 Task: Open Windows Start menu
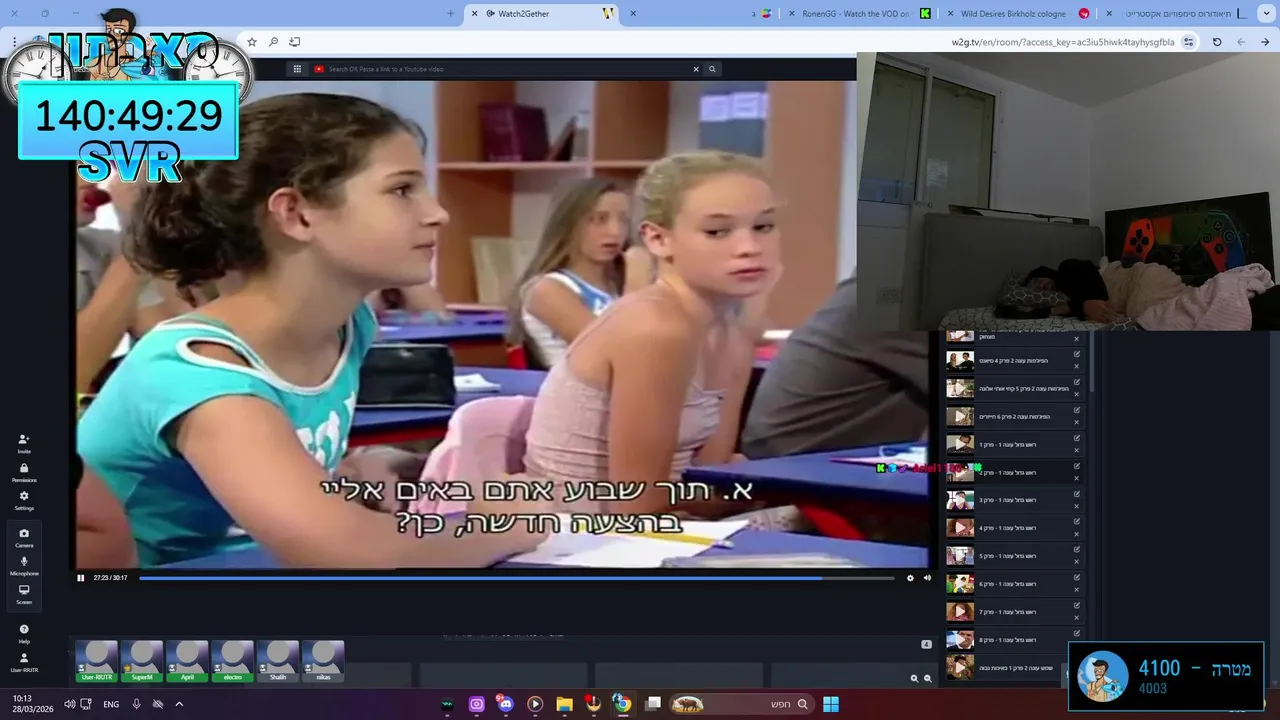pyautogui.click(x=831, y=704)
